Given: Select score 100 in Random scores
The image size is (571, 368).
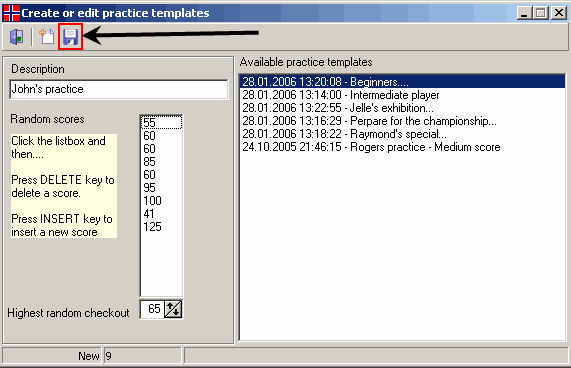Looking at the screenshot, I should 161,201.
